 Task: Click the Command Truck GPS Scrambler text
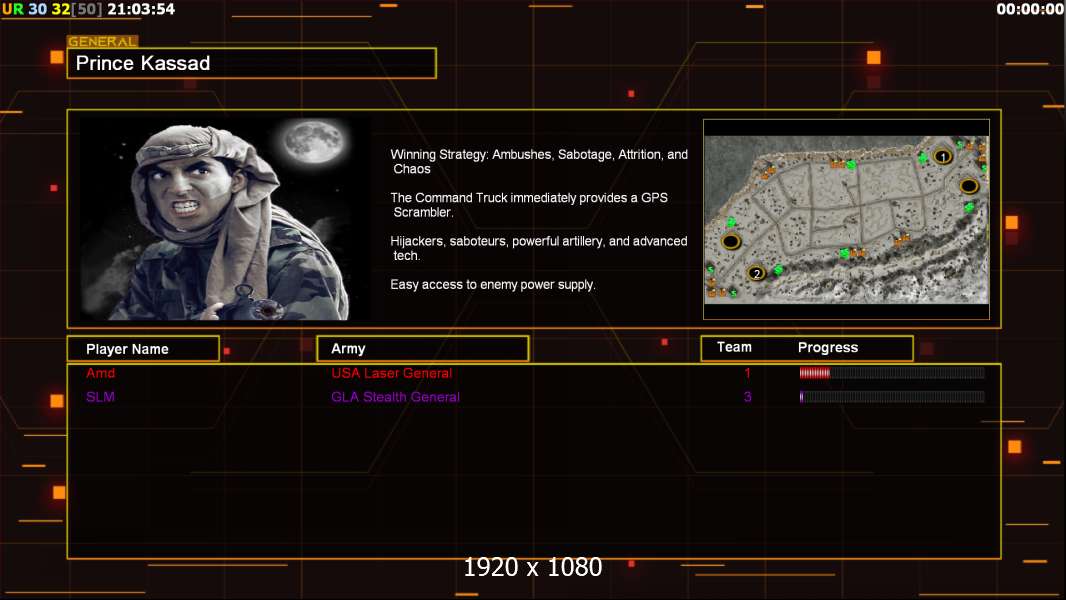[529, 205]
